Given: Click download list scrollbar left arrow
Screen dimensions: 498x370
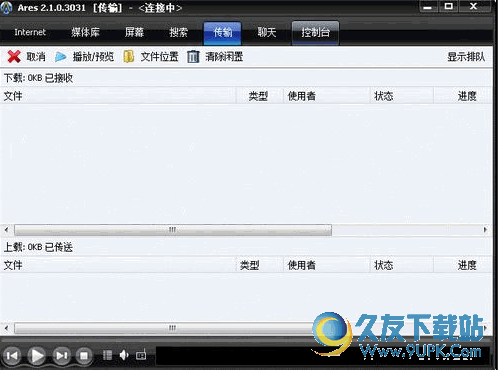Looking at the screenshot, I should [6, 230].
